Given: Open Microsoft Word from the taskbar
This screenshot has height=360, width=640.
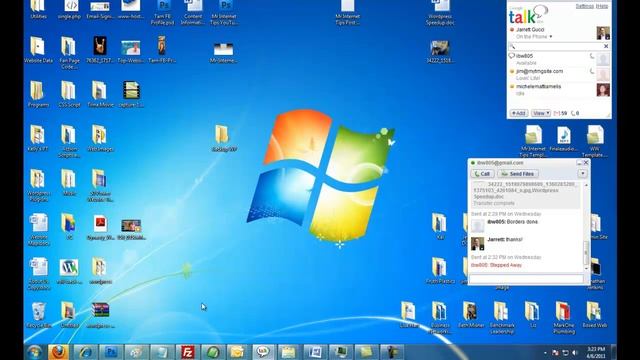Looking at the screenshot, I should (314, 352).
